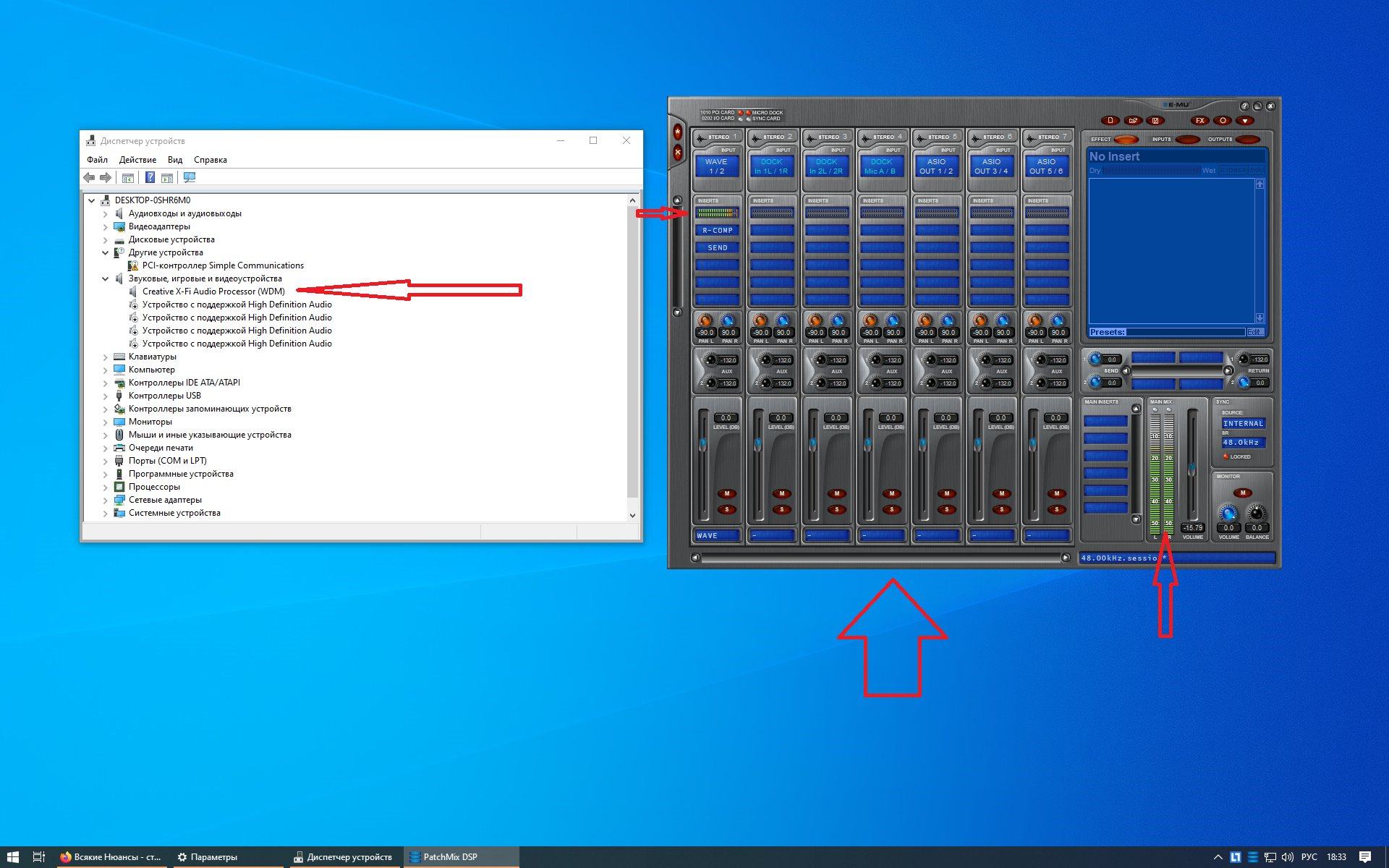The width and height of the screenshot is (1389, 868).
Task: Click the blue help icon in Device Manager toolbar
Action: (x=150, y=178)
